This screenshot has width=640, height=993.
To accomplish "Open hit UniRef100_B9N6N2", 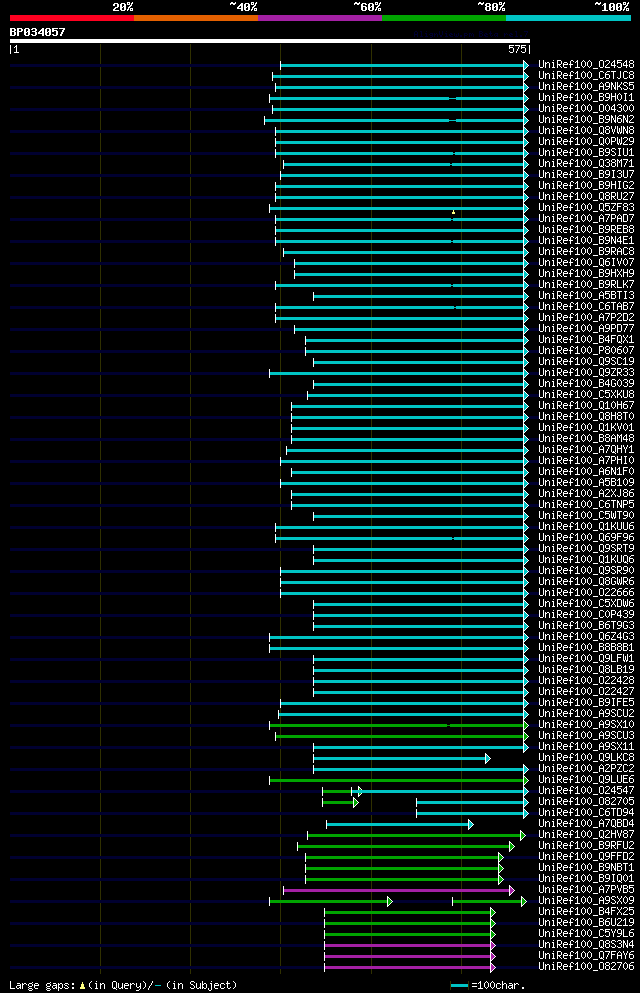I will (x=586, y=120).
